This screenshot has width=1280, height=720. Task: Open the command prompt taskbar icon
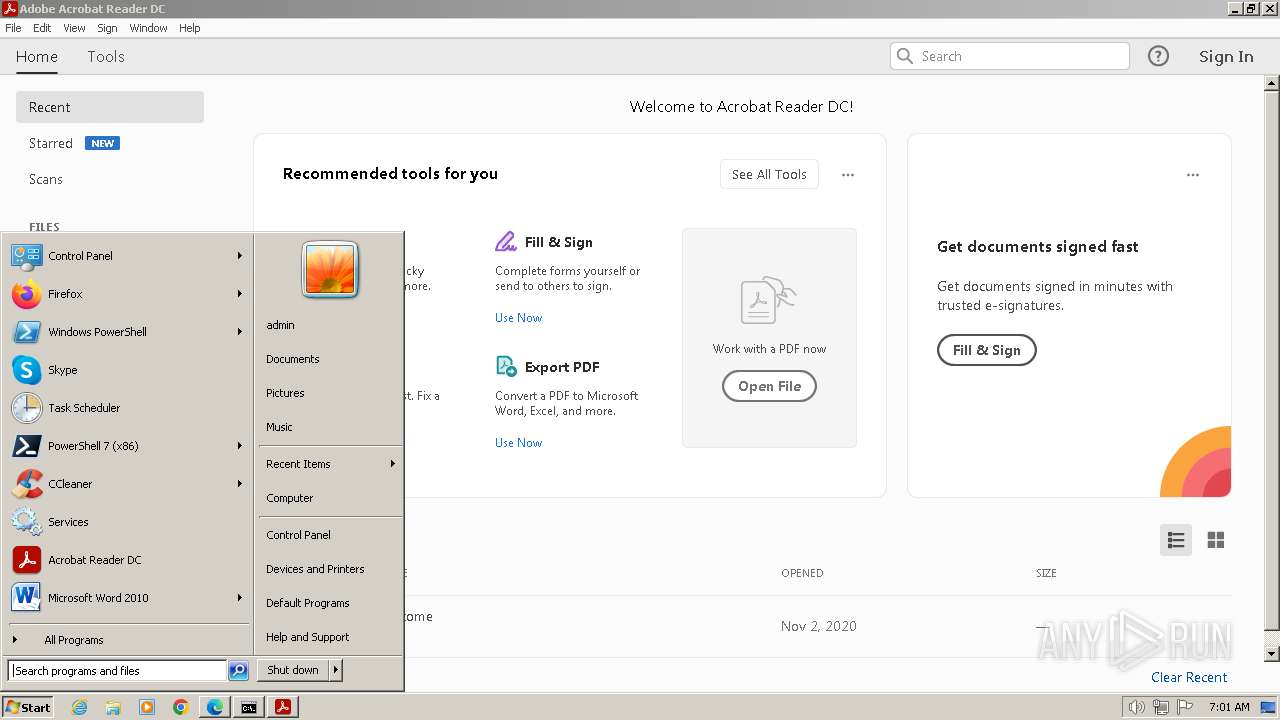click(x=248, y=707)
